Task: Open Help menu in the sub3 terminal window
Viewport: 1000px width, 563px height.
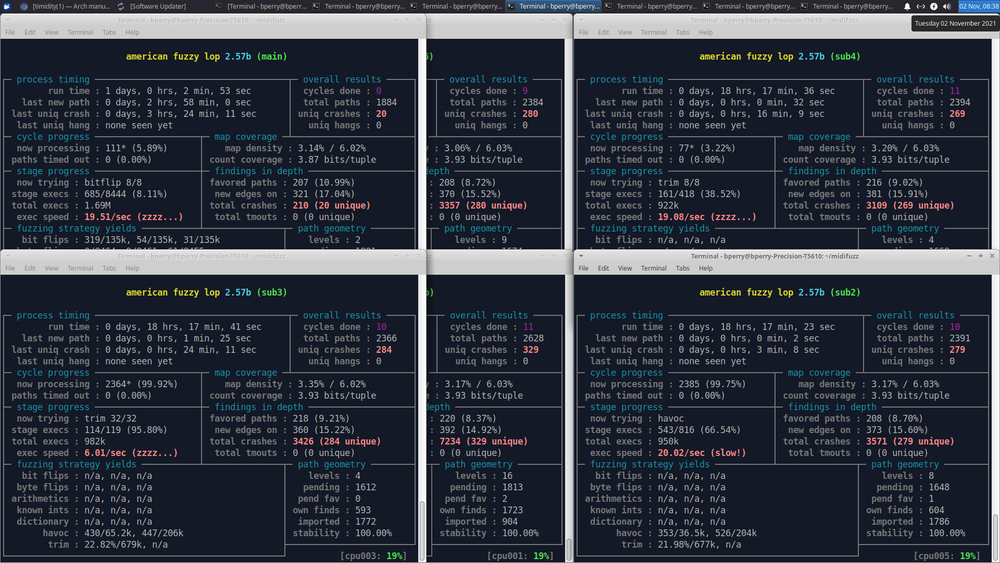Action: point(132,268)
